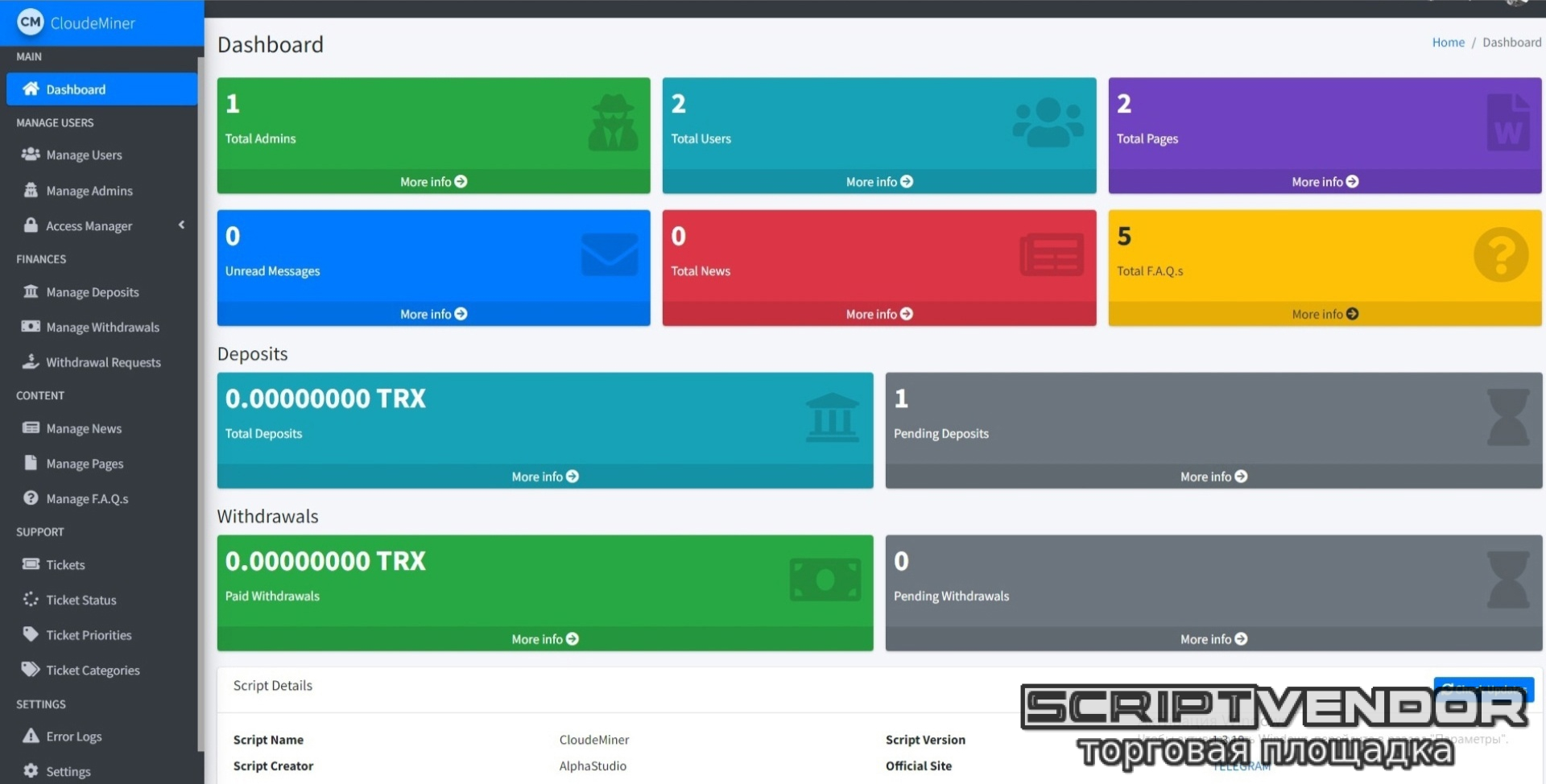The width and height of the screenshot is (1546, 784).
Task: Open Manage Deposits from the sidebar
Action: click(x=92, y=292)
